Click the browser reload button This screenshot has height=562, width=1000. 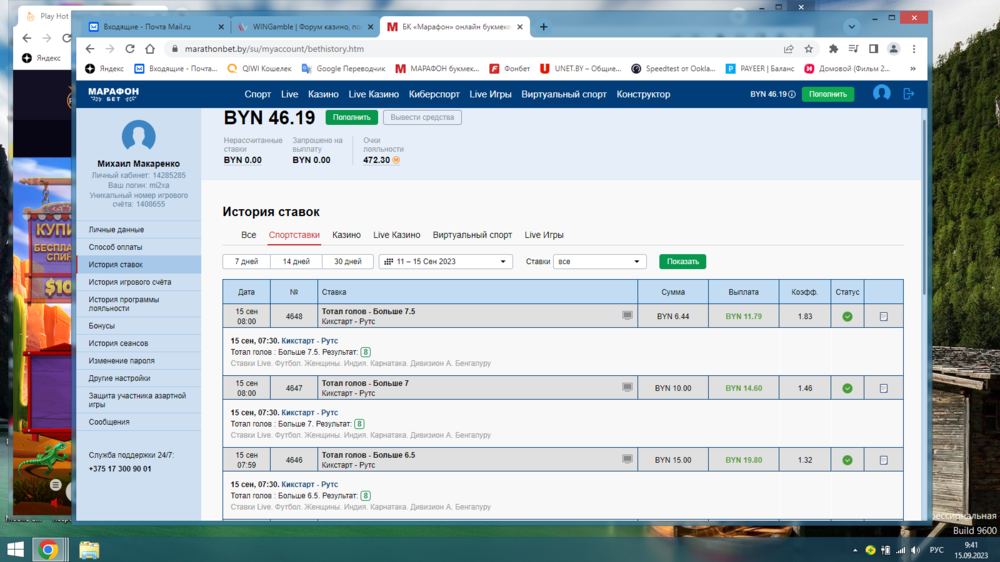(x=133, y=48)
